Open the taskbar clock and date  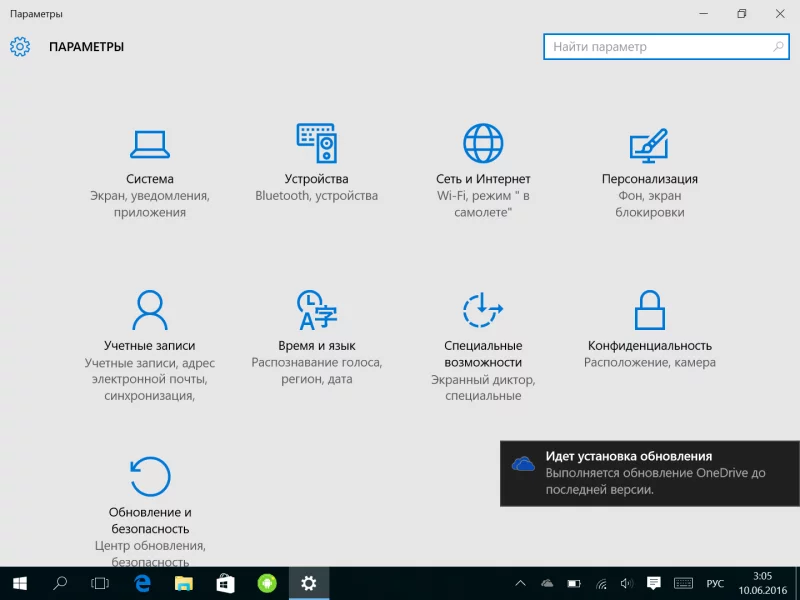pos(762,583)
